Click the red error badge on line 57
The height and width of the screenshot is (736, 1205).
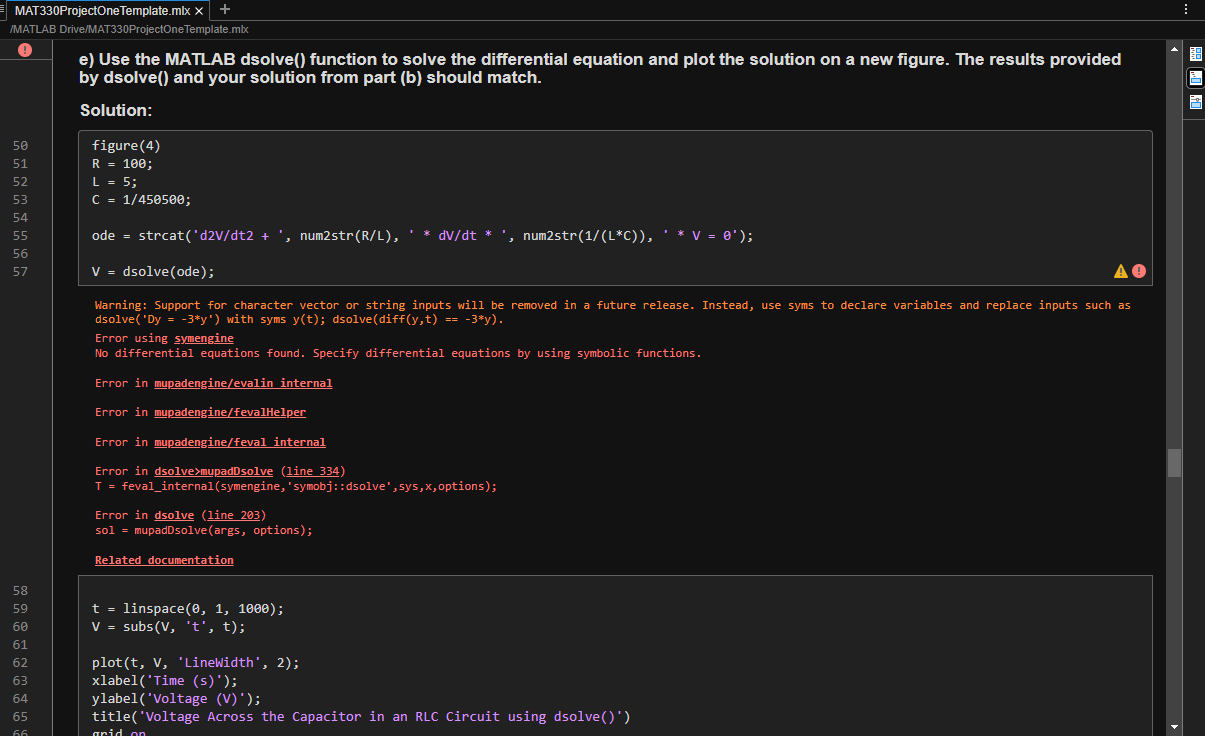click(1138, 270)
